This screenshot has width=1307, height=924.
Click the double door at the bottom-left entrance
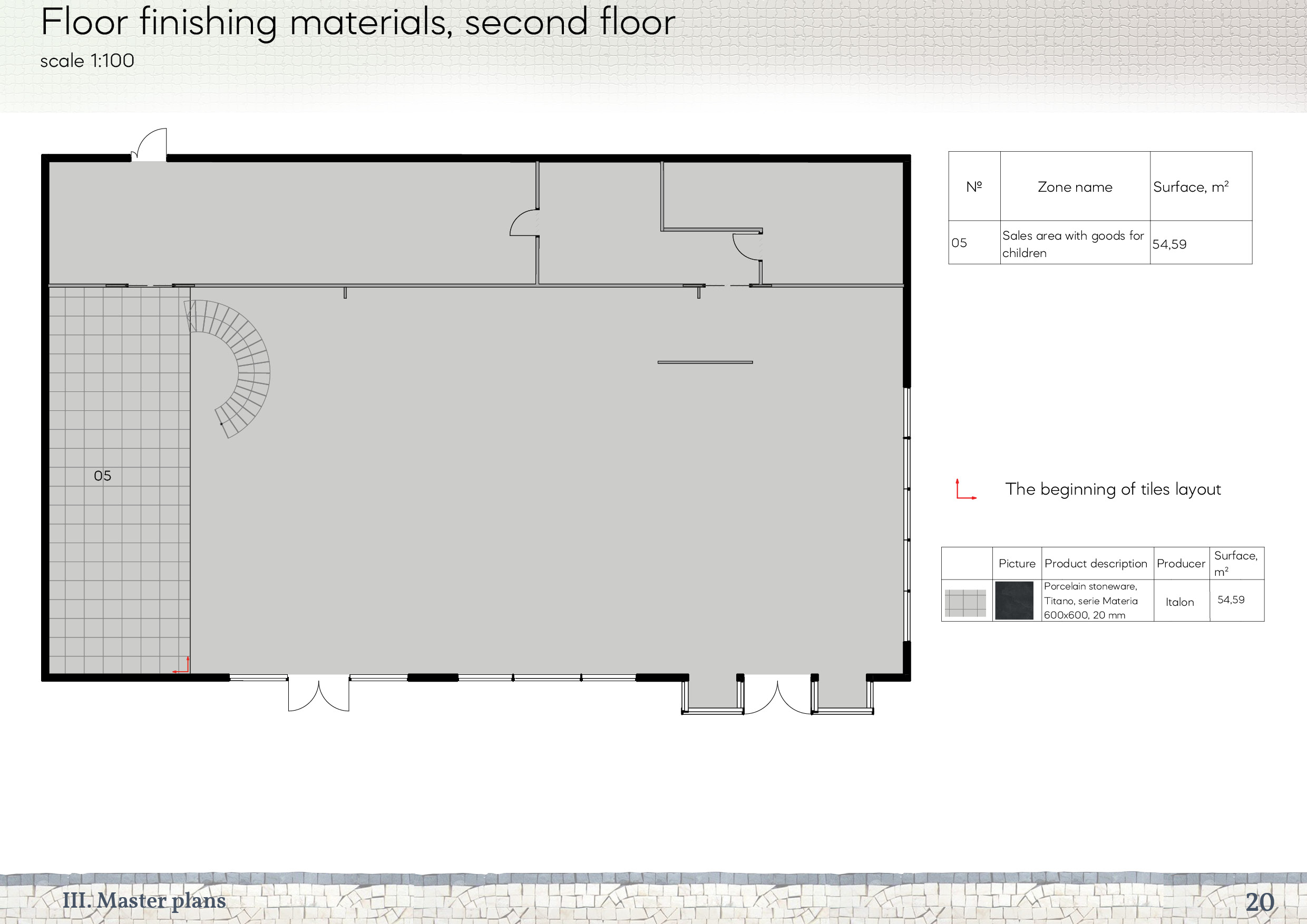[x=319, y=693]
